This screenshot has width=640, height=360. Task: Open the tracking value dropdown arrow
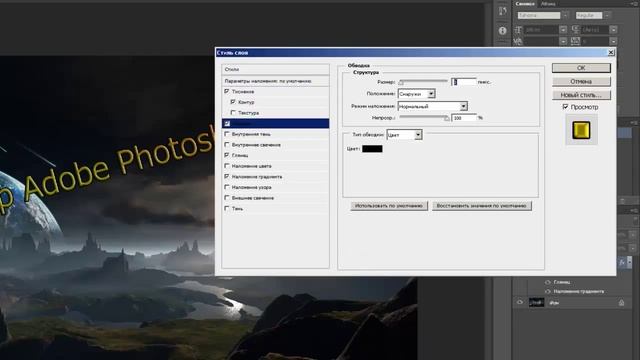tap(613, 41)
